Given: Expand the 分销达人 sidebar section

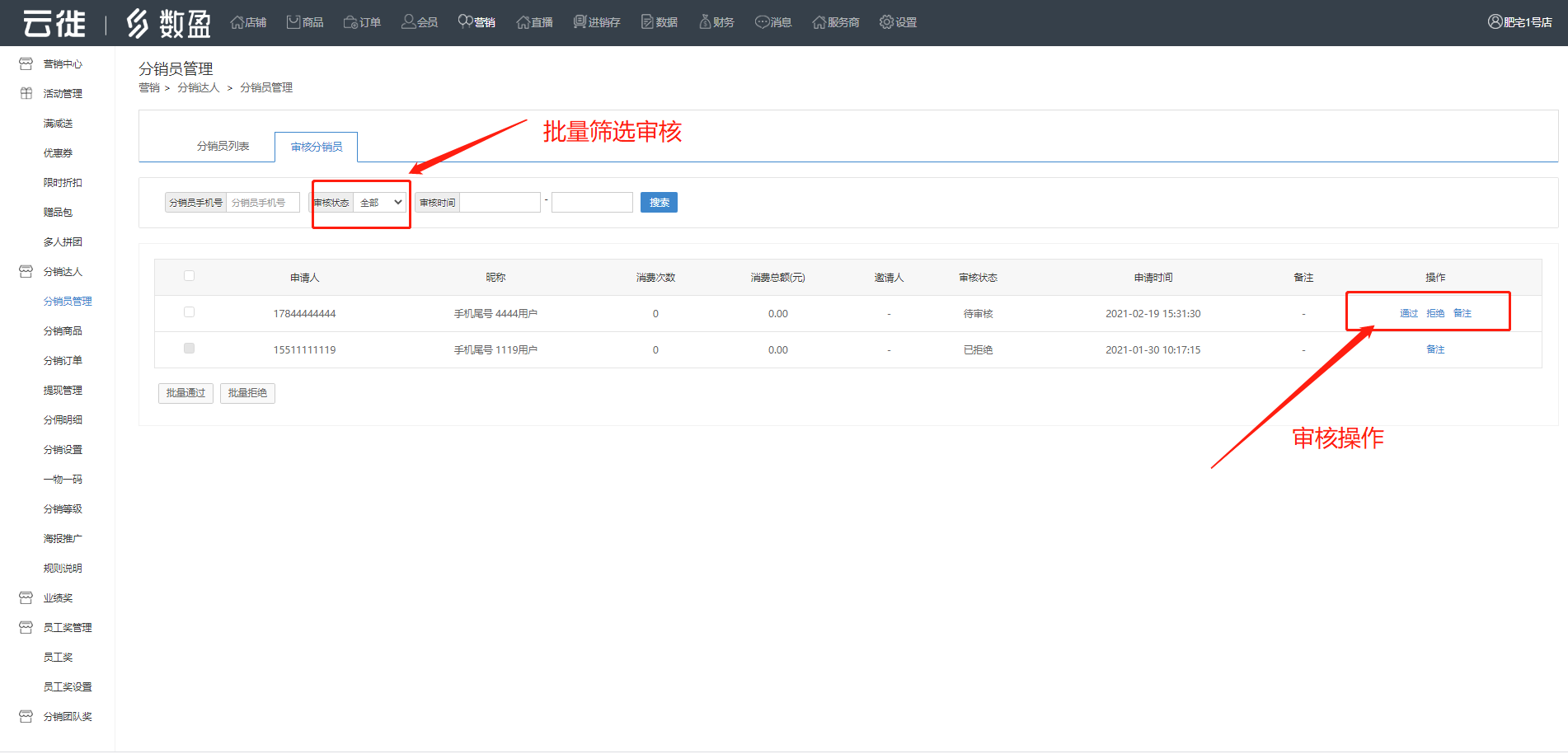Looking at the screenshot, I should (x=63, y=272).
